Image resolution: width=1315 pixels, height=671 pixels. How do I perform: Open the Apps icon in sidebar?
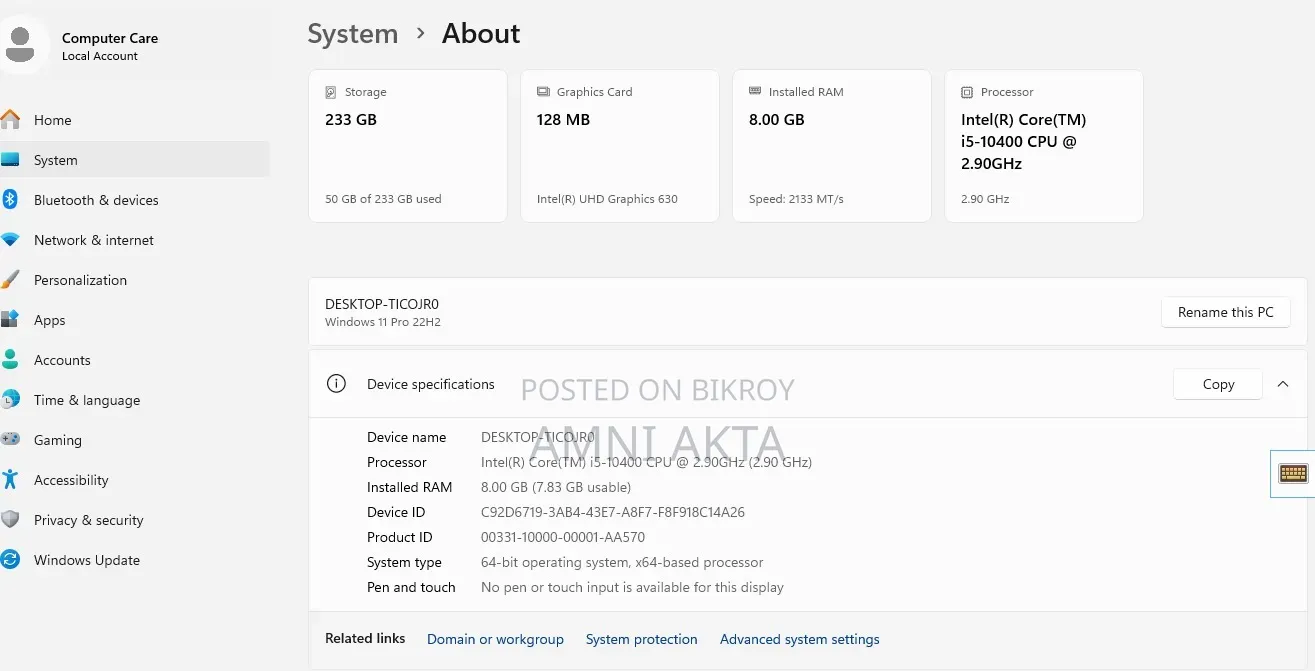[x=10, y=320]
